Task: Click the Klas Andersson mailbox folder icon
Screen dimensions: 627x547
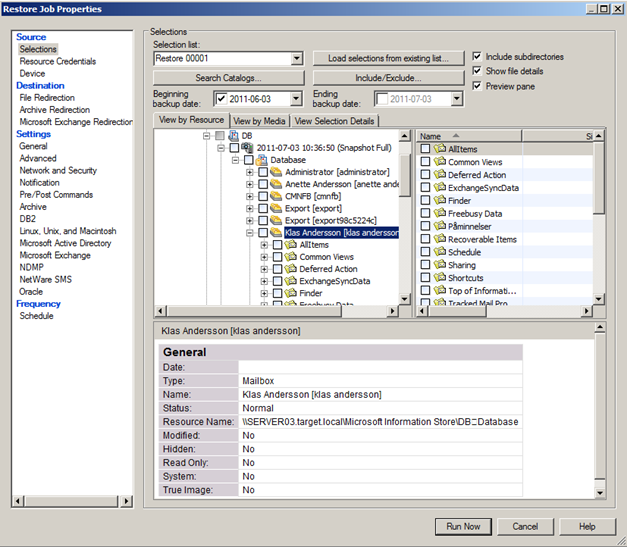Action: click(276, 232)
